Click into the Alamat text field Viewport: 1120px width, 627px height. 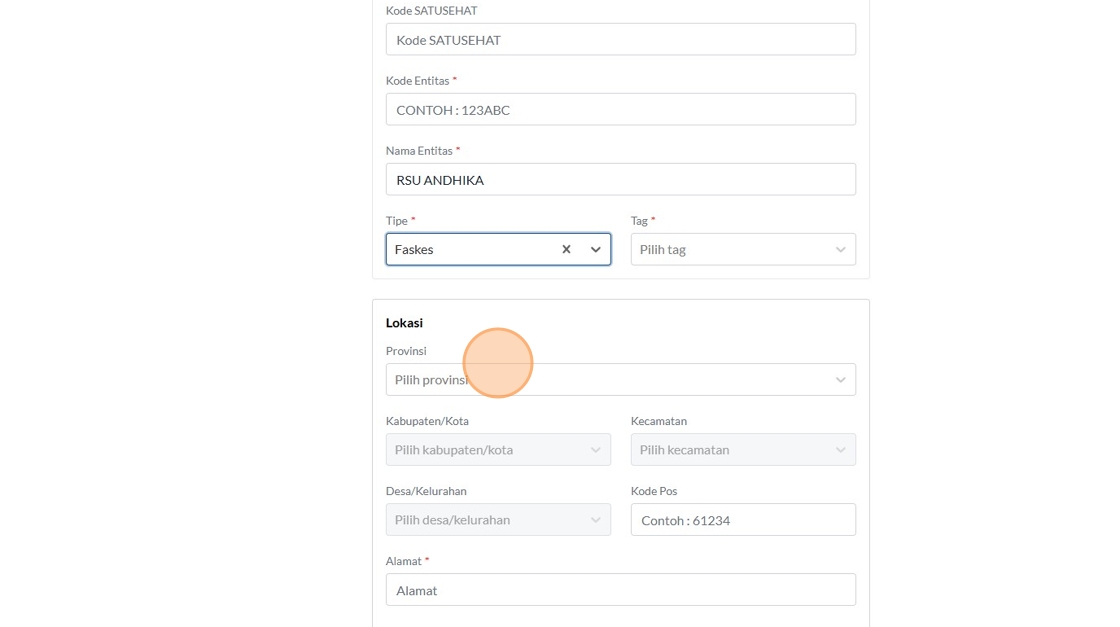[620, 590]
